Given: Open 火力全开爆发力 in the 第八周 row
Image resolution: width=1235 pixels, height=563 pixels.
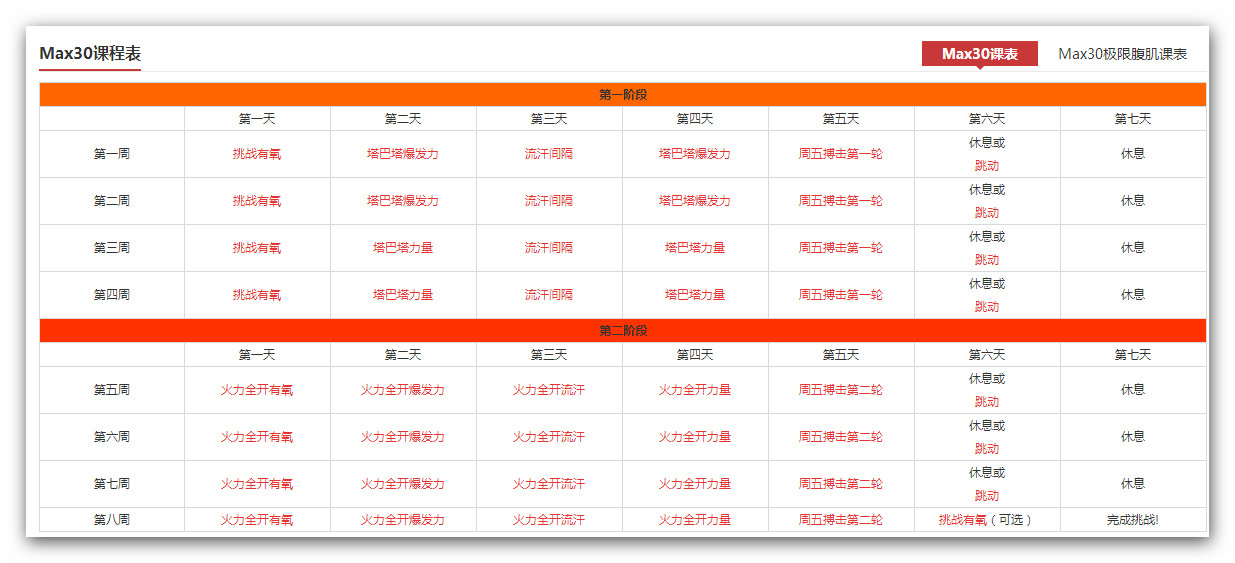Looking at the screenshot, I should tap(403, 520).
